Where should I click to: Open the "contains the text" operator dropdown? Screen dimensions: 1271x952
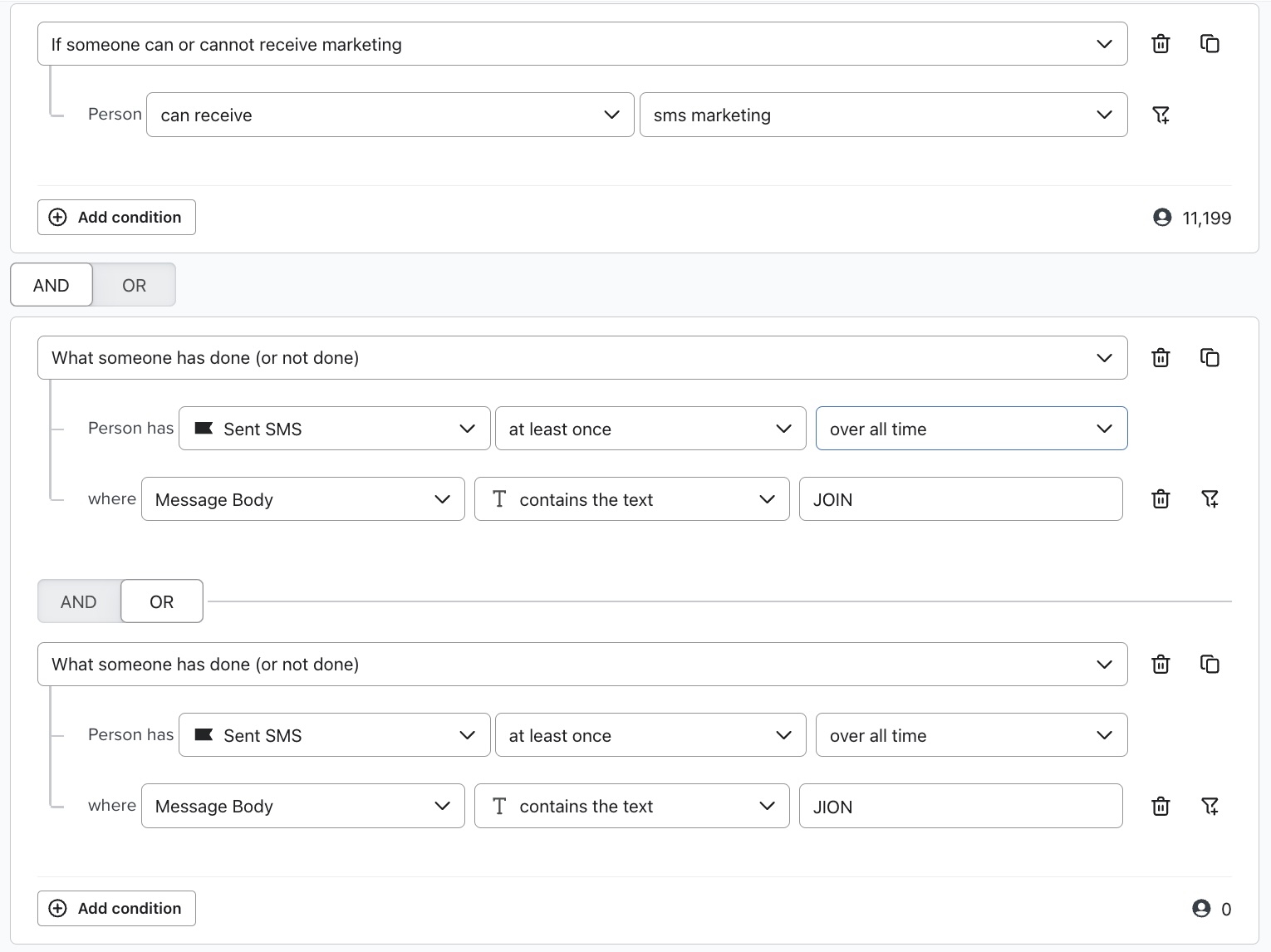[x=631, y=498]
